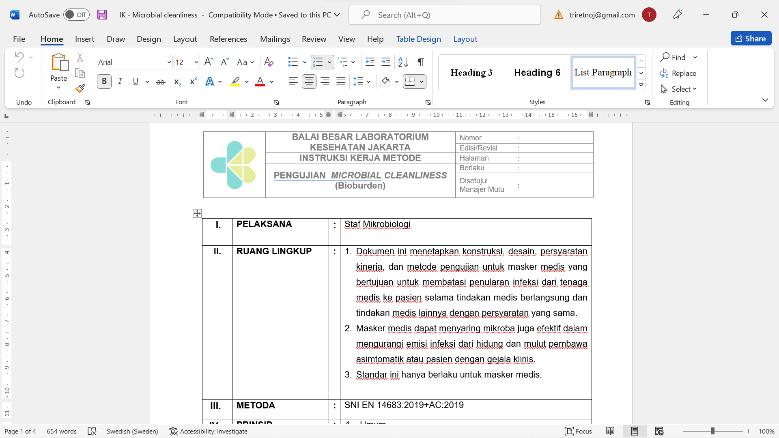Click the Numbering list icon
Viewport: 779px width, 438px height.
317,62
